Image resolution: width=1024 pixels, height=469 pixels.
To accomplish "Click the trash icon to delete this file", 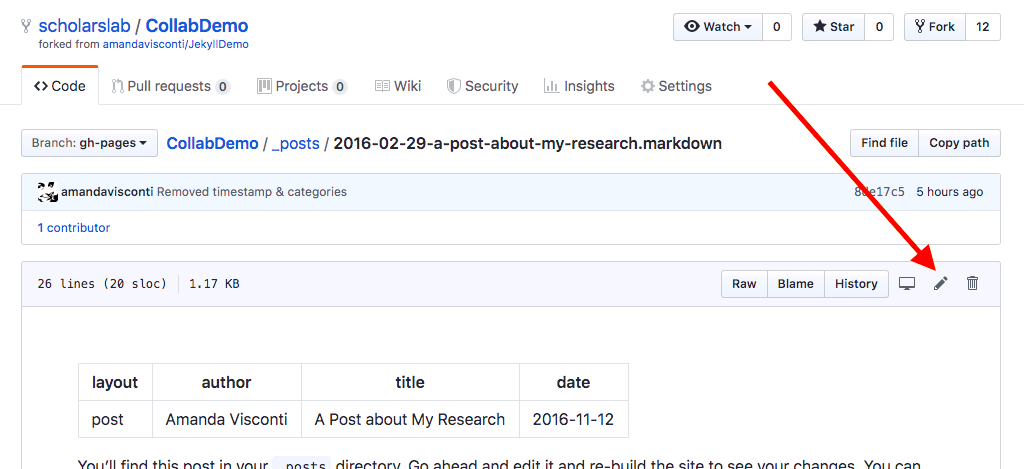I will 972,284.
